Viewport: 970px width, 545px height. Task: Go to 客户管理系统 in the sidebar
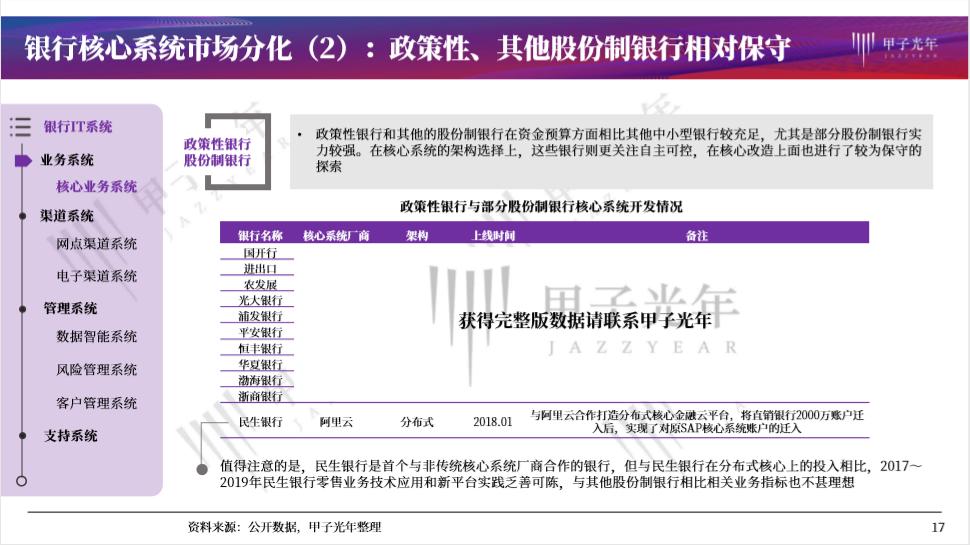click(x=96, y=404)
